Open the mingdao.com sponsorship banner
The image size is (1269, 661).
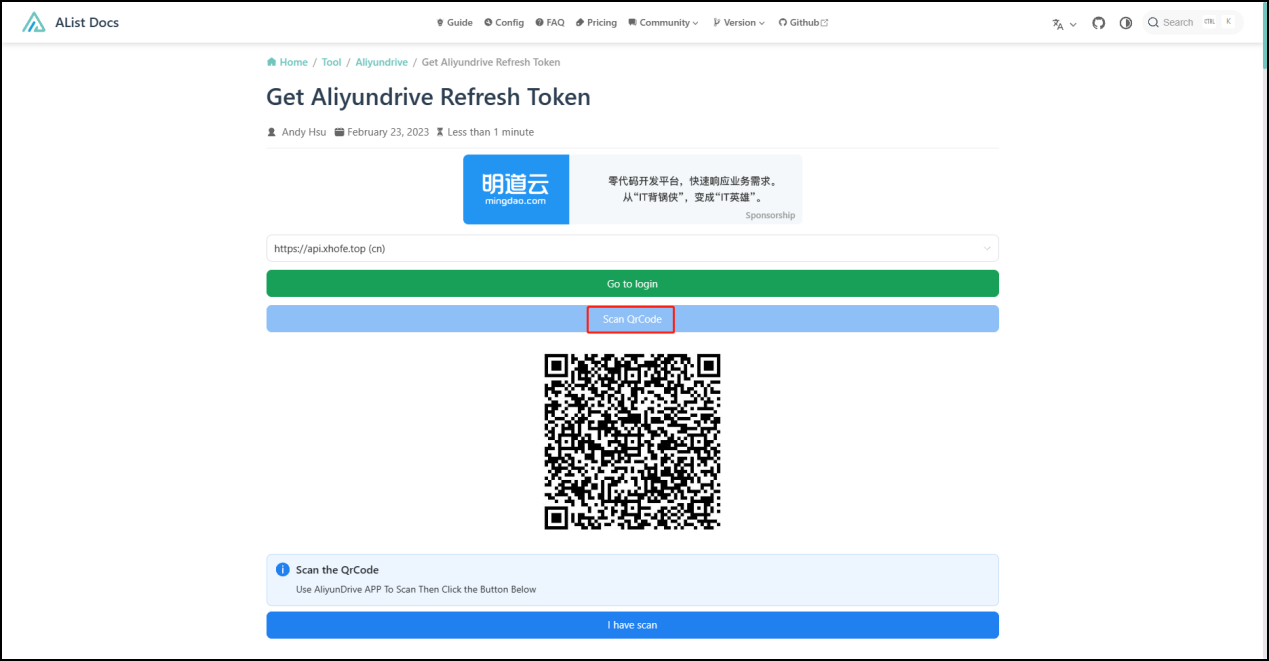coord(632,189)
